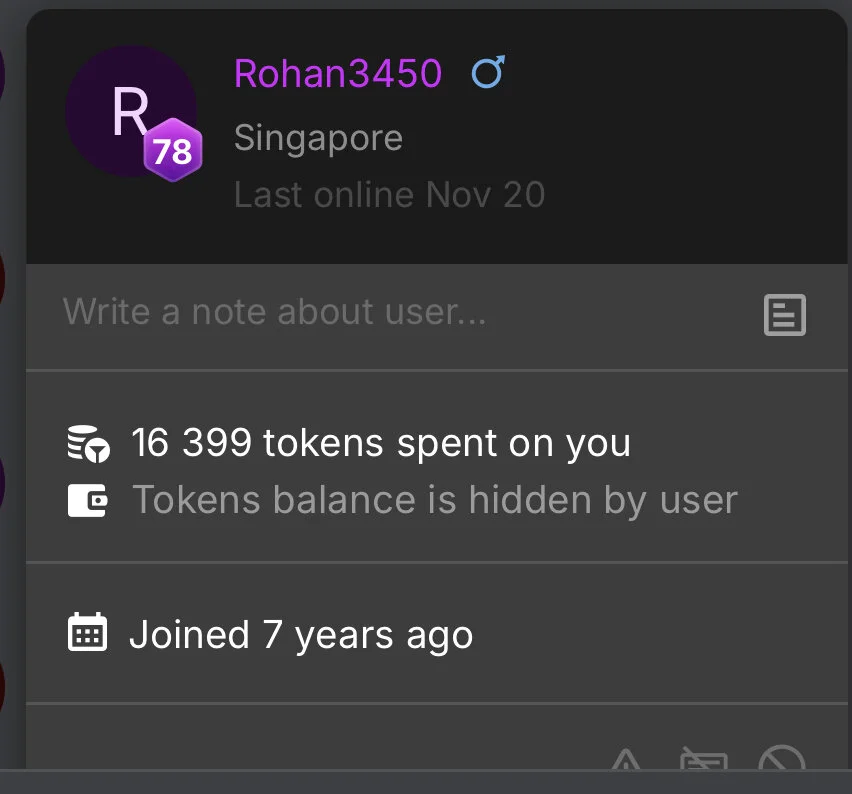Click the Singapore location text
Screen dimensions: 852x794
coord(318,138)
